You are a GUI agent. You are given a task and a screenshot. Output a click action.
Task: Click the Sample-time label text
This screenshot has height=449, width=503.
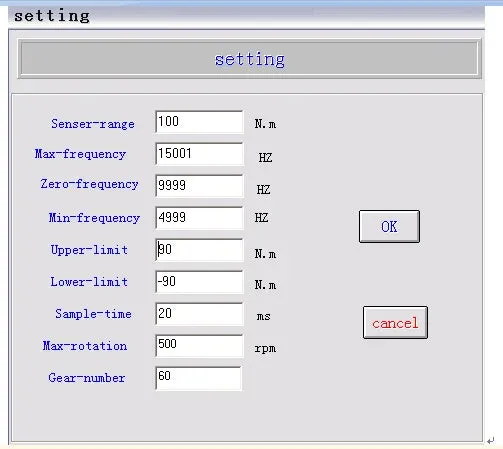93,314
